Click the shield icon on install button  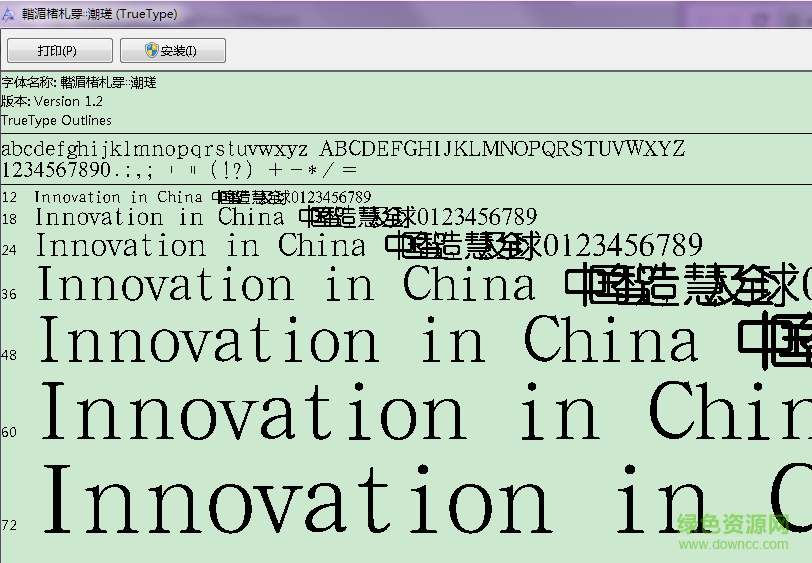pyautogui.click(x=151, y=50)
